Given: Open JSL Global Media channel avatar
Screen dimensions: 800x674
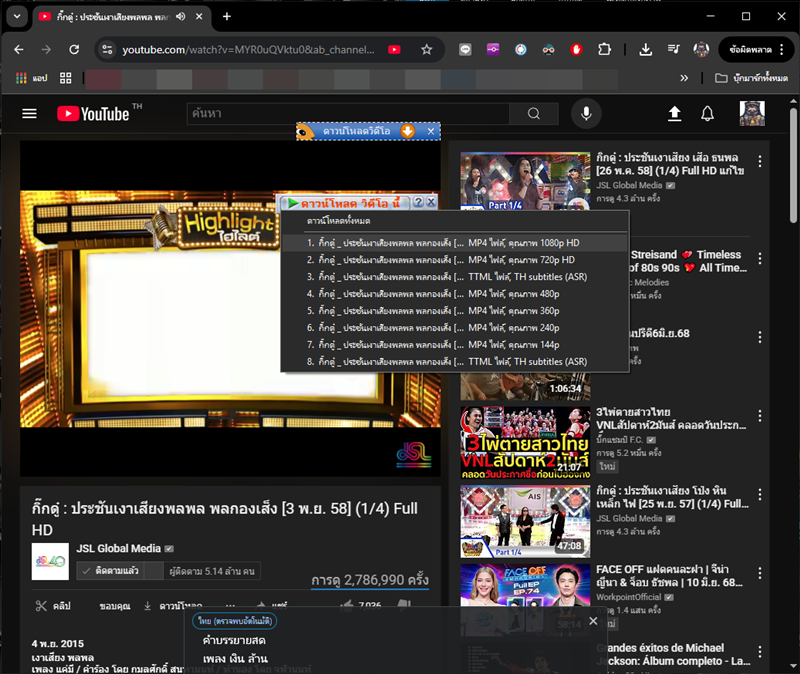Looking at the screenshot, I should point(50,561).
